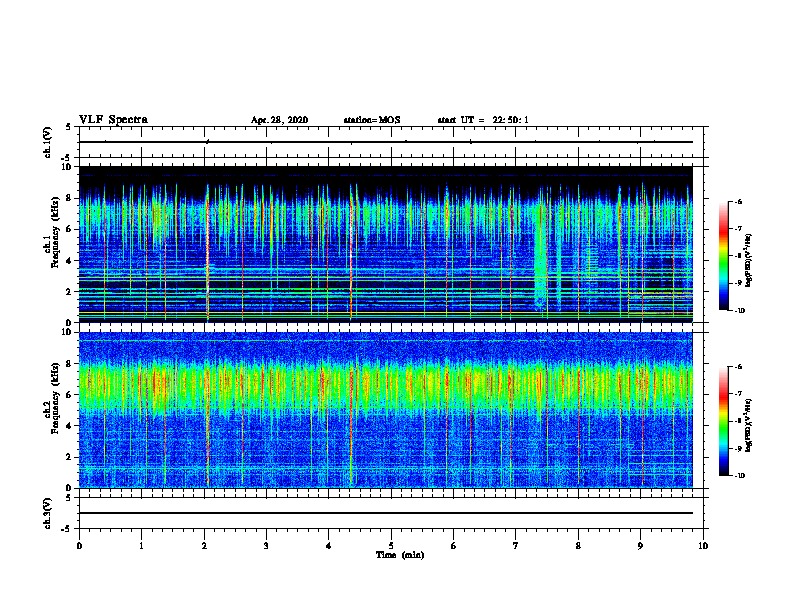This screenshot has width=792, height=612.
Task: Click the "VLF Spectra" plot title
Action: (113, 120)
